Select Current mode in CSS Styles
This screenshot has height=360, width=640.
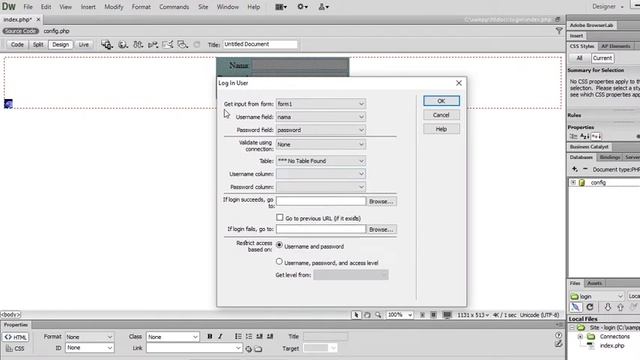pyautogui.click(x=602, y=58)
